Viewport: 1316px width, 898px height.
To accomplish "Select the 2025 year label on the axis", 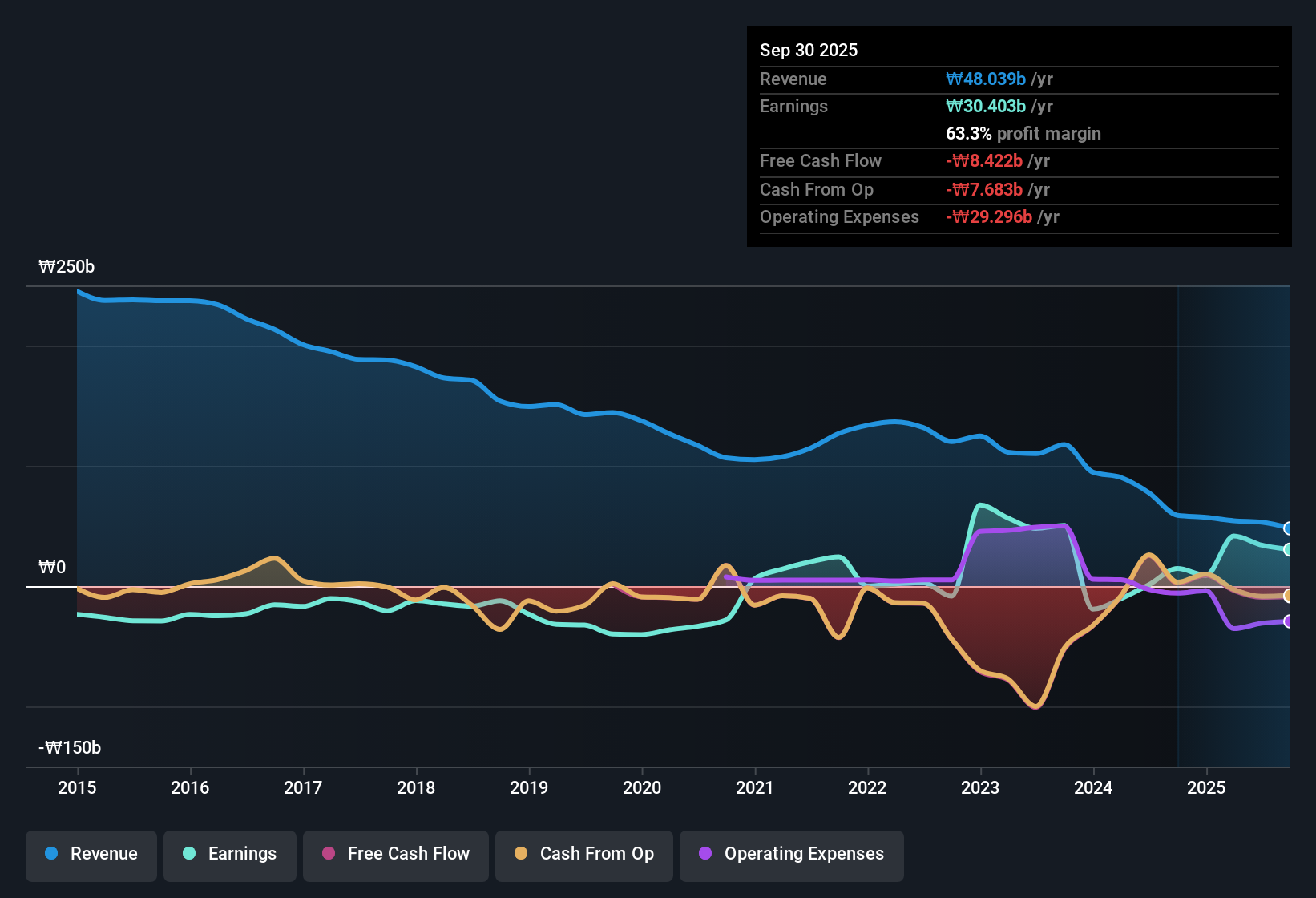I will click(x=1206, y=788).
